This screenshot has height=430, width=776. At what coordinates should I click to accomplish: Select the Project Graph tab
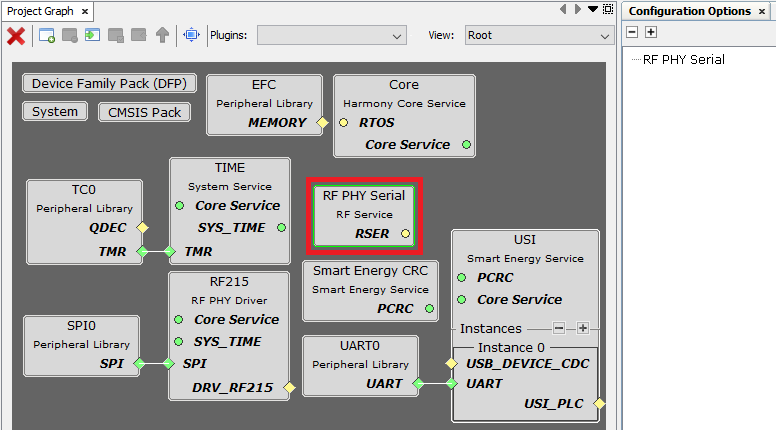[x=40, y=11]
